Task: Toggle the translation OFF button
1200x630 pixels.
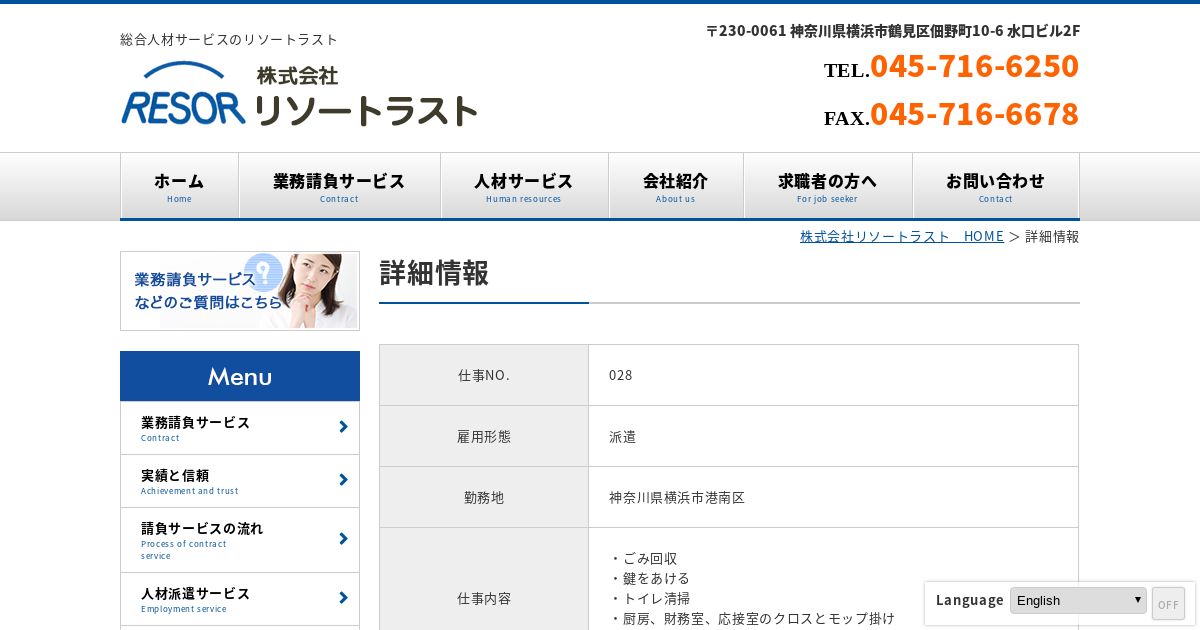Action: (1168, 604)
